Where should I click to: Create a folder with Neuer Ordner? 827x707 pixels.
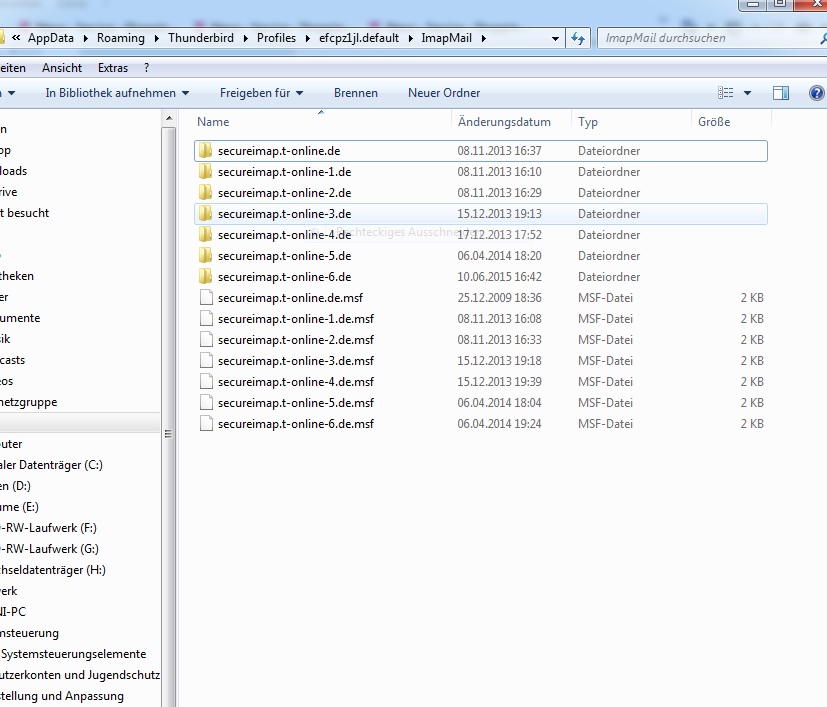(x=444, y=93)
